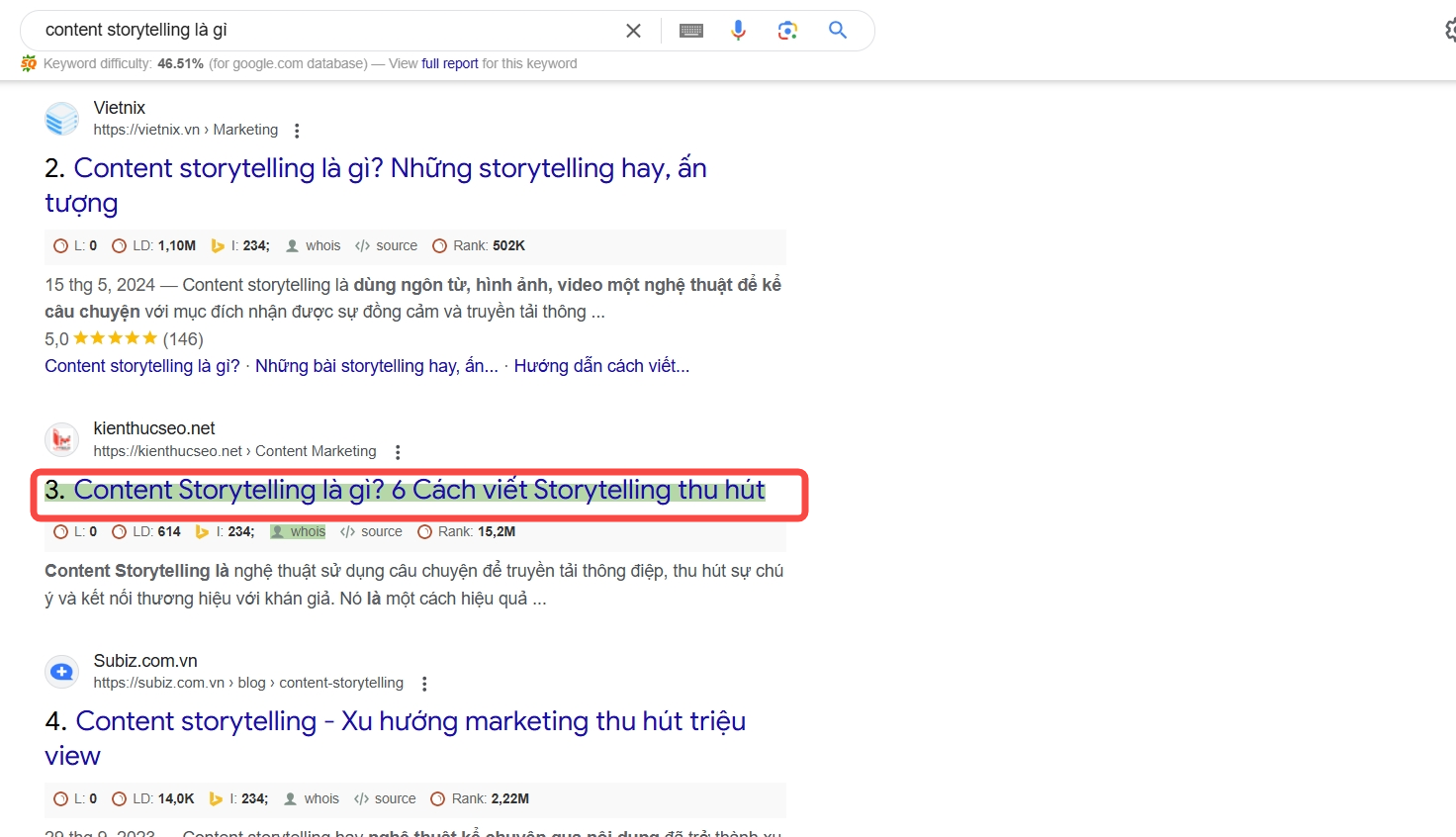This screenshot has height=837, width=1456.
Task: Click the kienthucseo.net site favicon
Action: pos(62,439)
